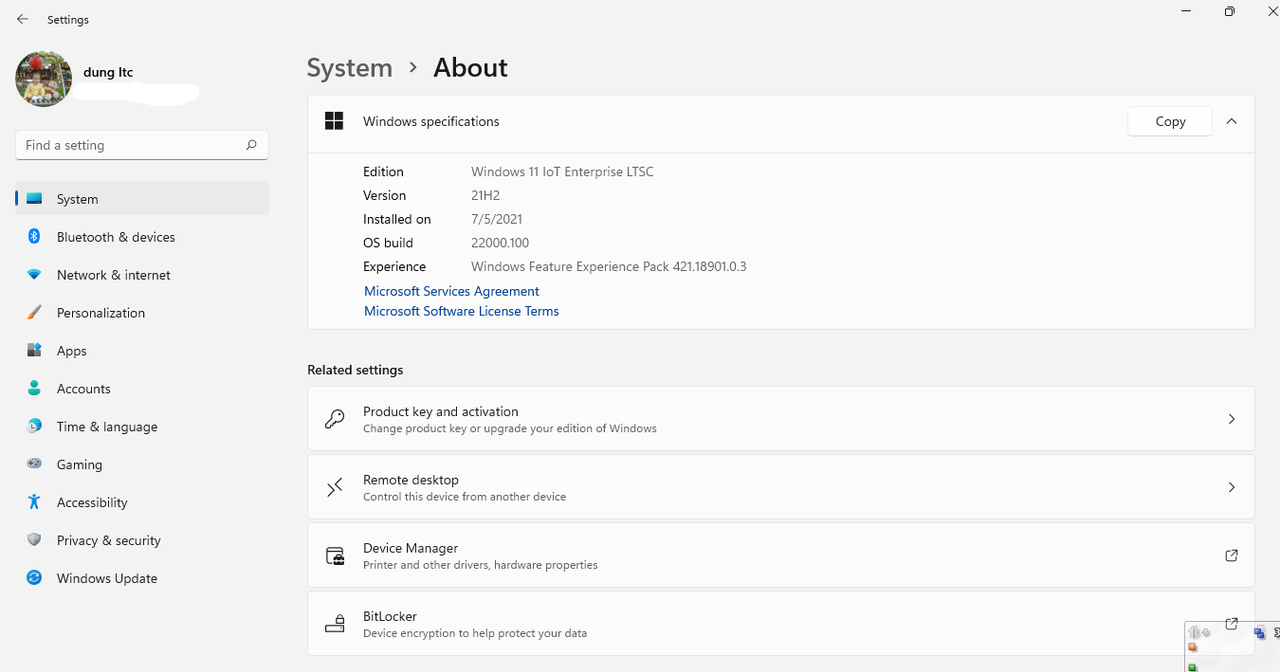Click the Bluetooth & devices icon

34,237
